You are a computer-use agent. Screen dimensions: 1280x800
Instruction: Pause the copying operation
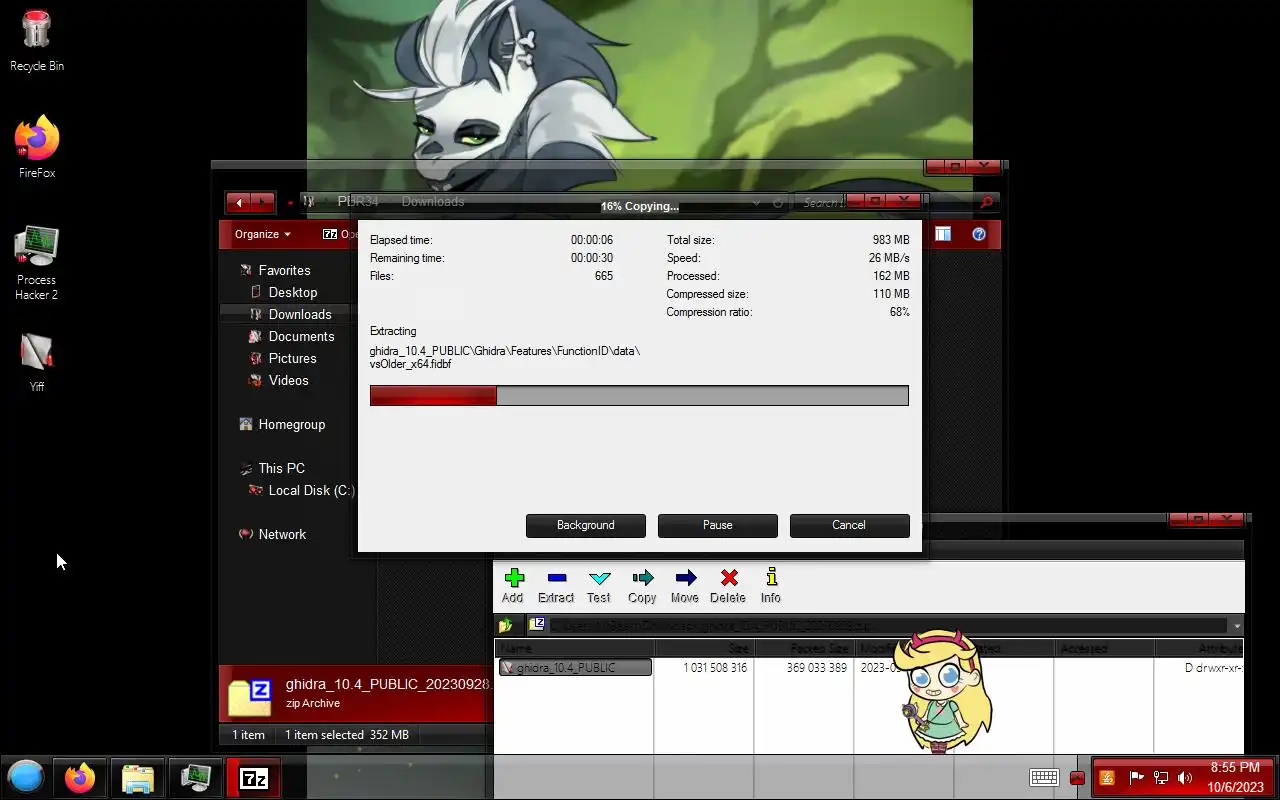click(718, 525)
